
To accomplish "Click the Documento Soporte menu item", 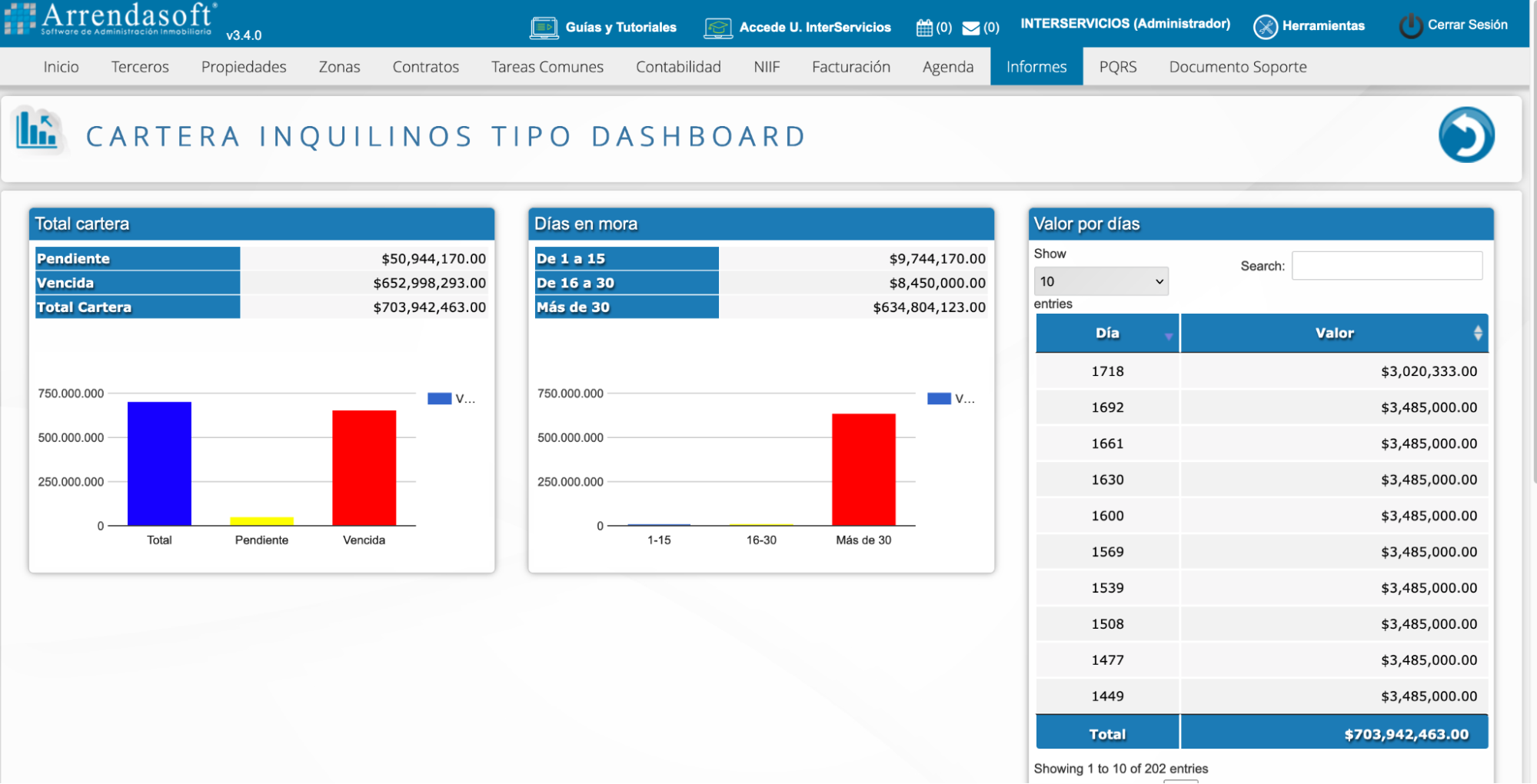I will coord(1237,67).
